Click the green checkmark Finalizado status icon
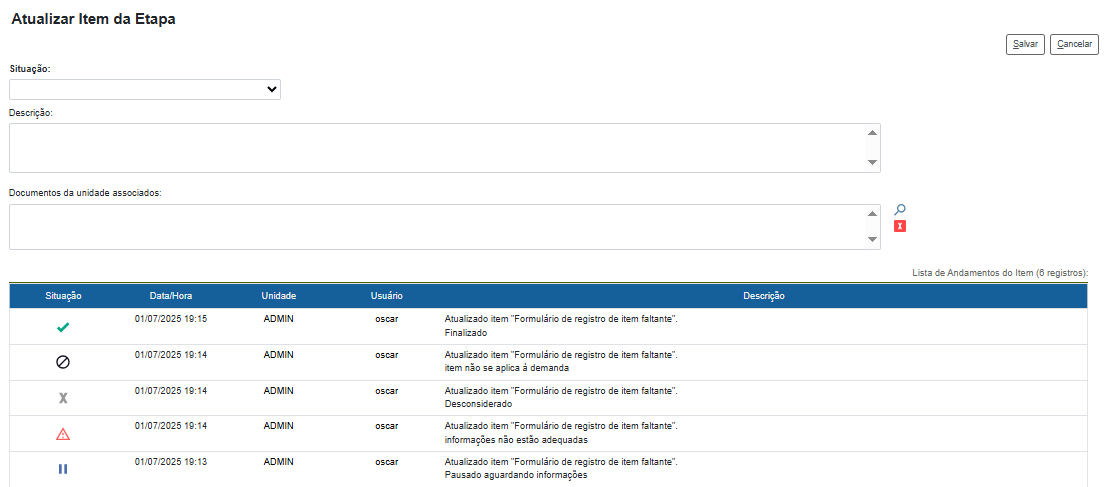 click(x=63, y=327)
